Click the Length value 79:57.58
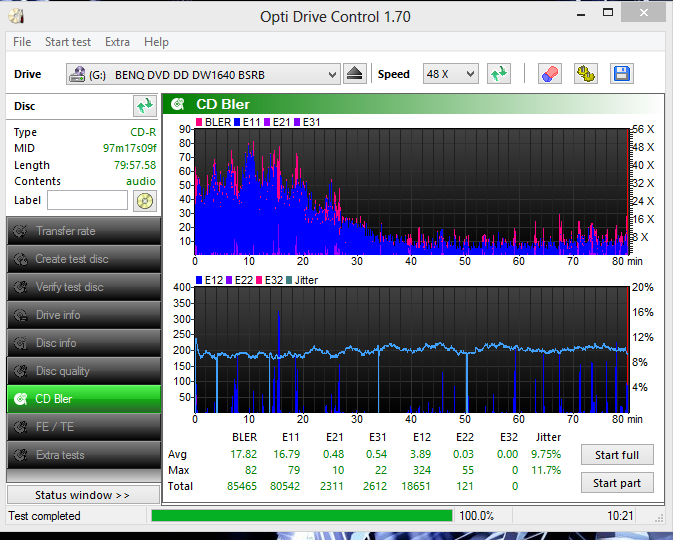 [135, 165]
